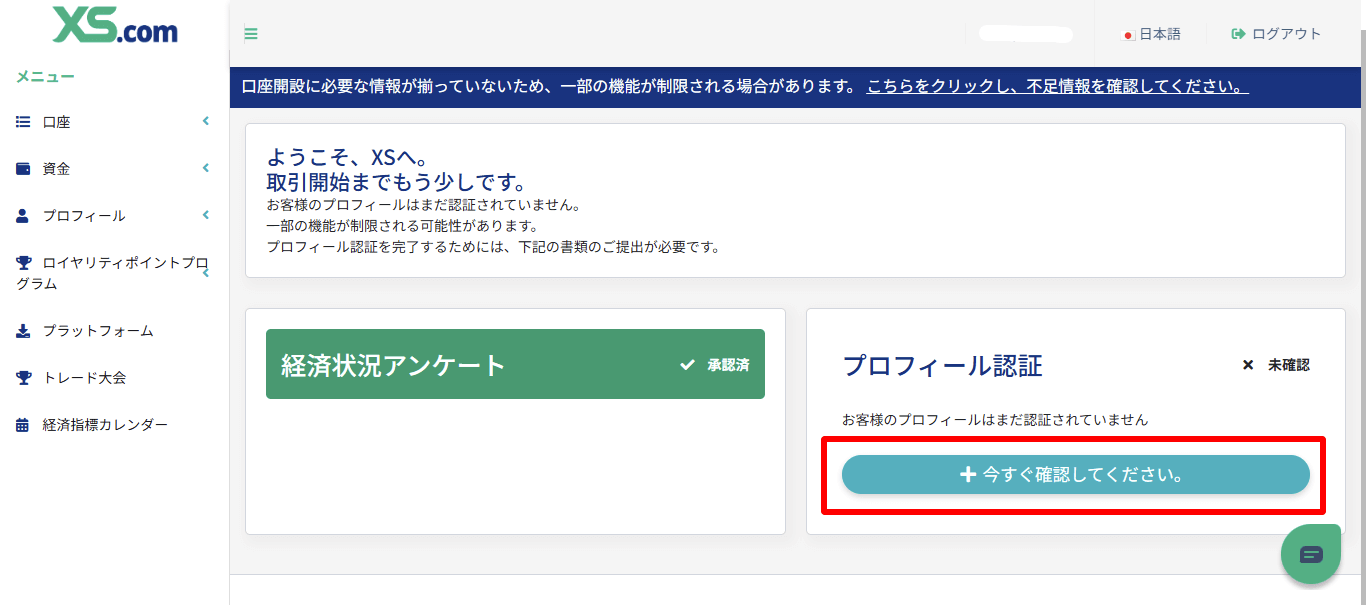Image resolution: width=1366 pixels, height=605 pixels.
Task: Expand the 口座 menu chevron
Action: point(206,121)
